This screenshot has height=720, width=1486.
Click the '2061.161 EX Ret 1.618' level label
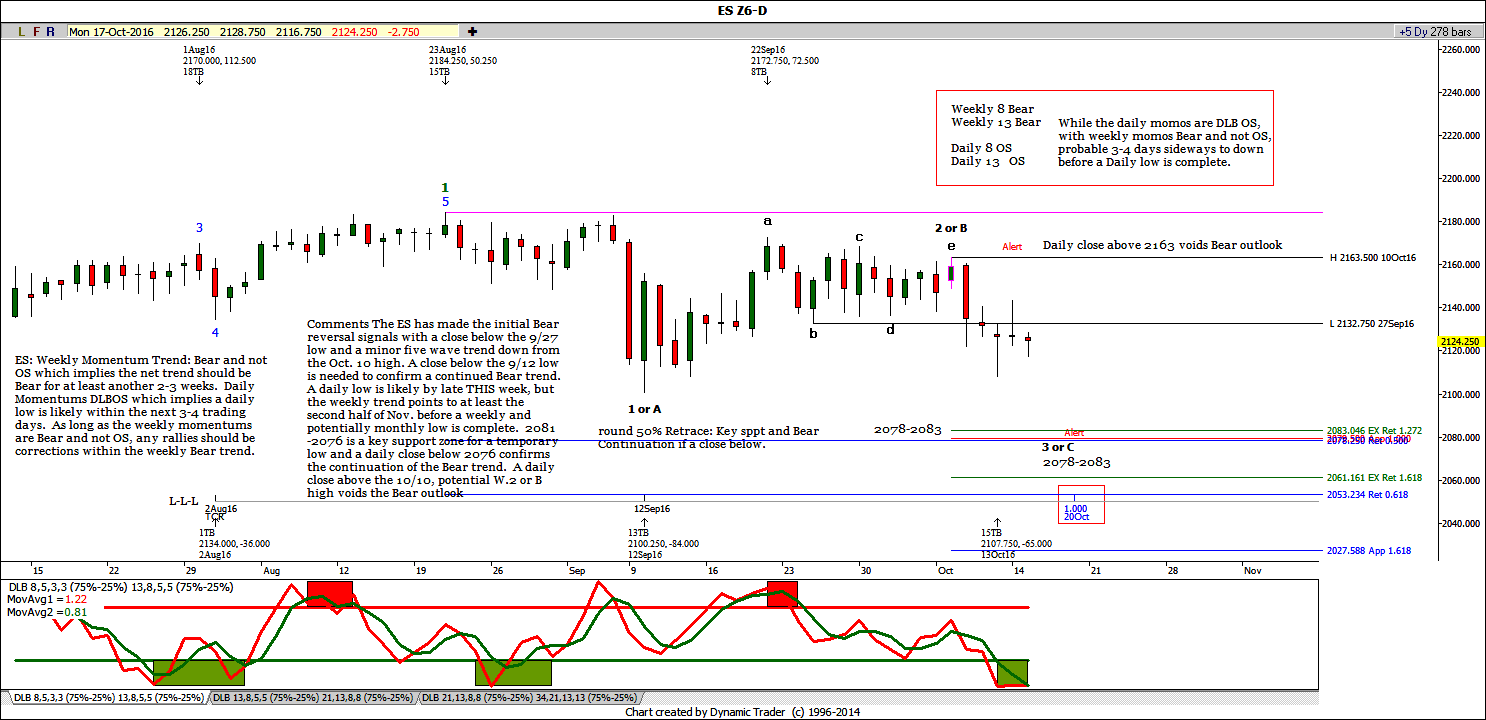coord(1375,478)
